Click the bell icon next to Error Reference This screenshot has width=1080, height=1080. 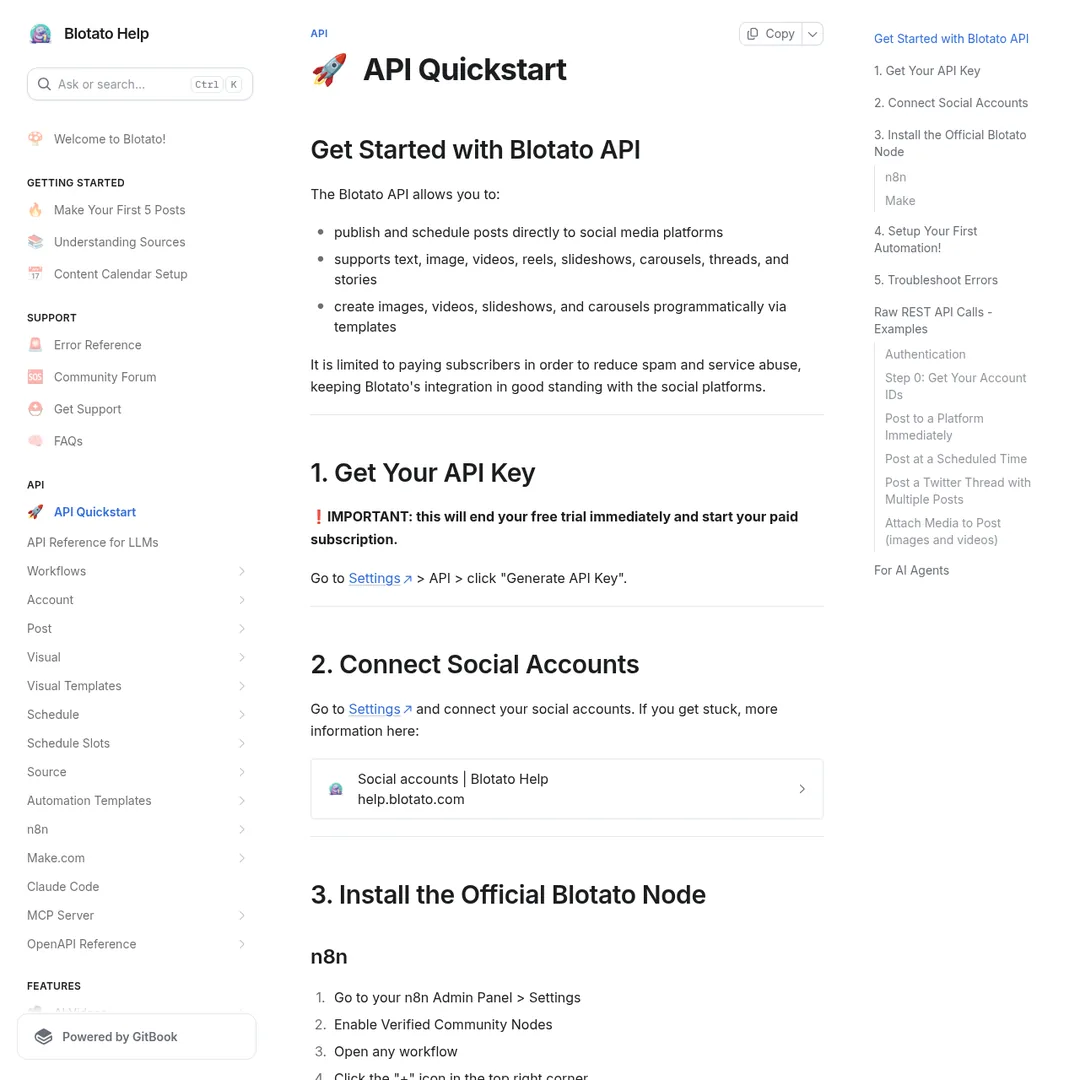[35, 344]
